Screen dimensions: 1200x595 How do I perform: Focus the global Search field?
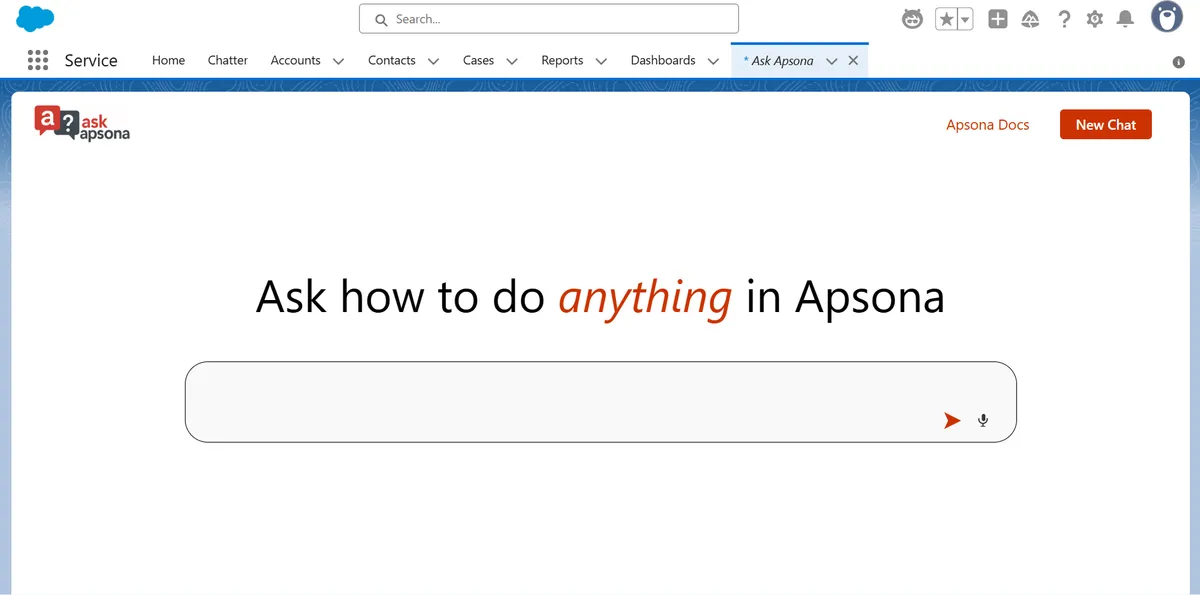[549, 19]
